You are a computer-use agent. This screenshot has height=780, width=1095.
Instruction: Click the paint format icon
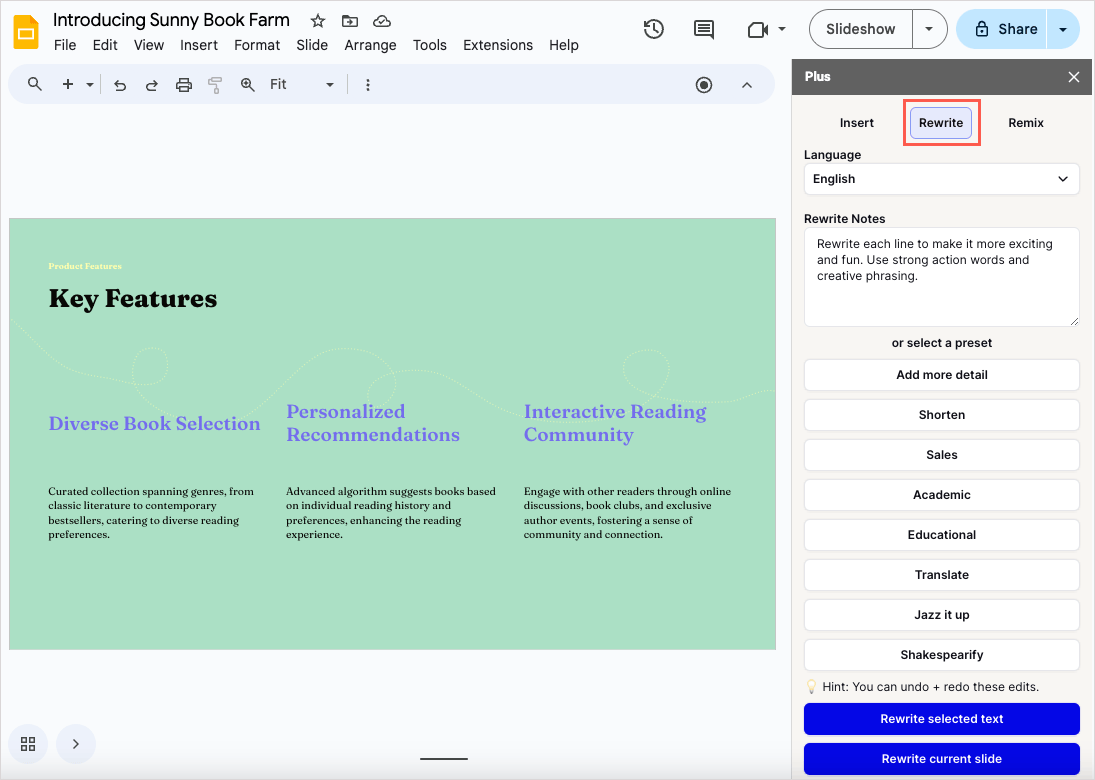pyautogui.click(x=215, y=85)
